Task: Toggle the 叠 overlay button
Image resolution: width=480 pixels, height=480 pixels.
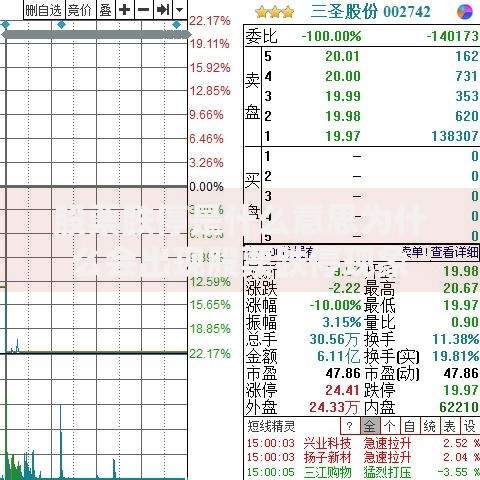Action: [106, 10]
